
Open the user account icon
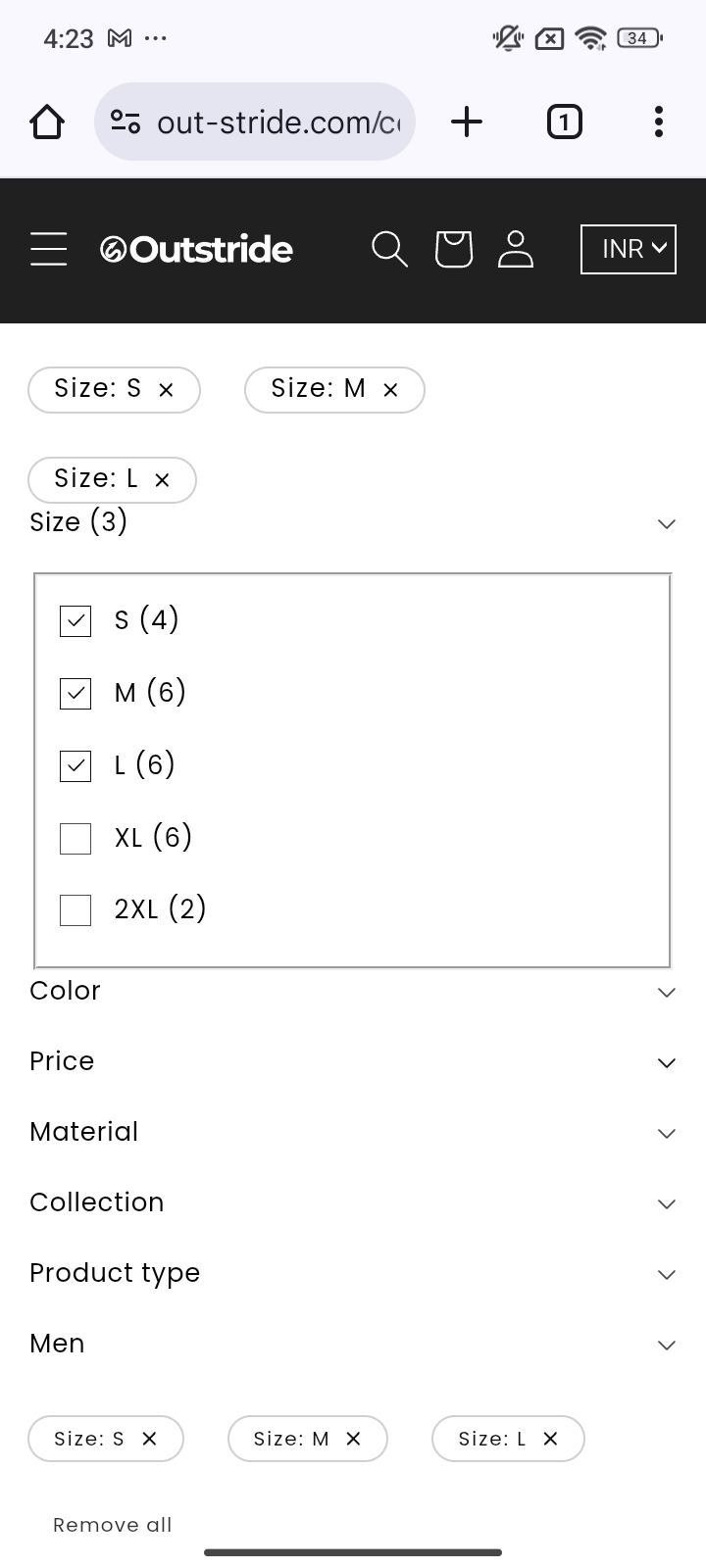(x=515, y=250)
